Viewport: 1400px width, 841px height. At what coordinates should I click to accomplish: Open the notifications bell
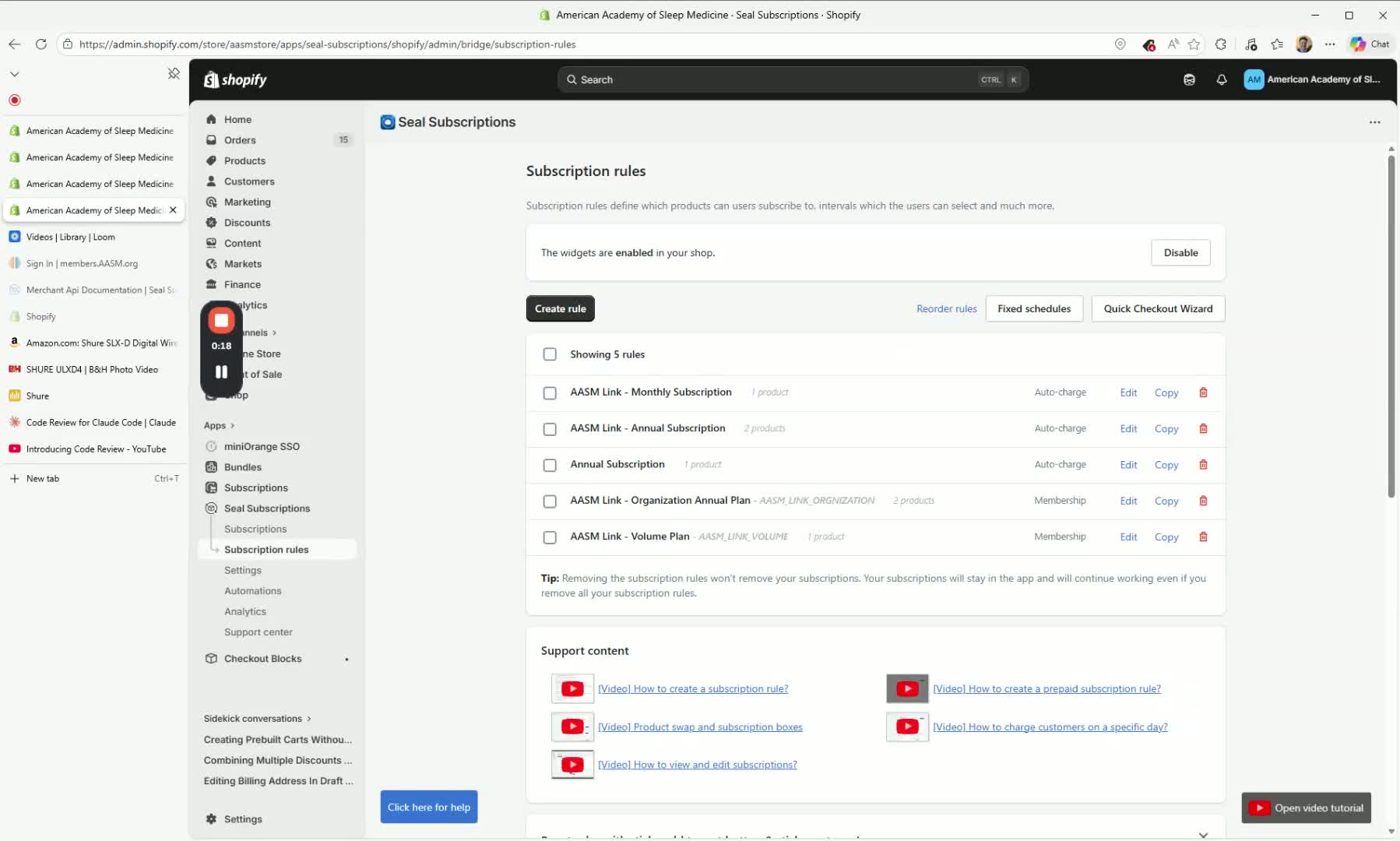(1222, 79)
